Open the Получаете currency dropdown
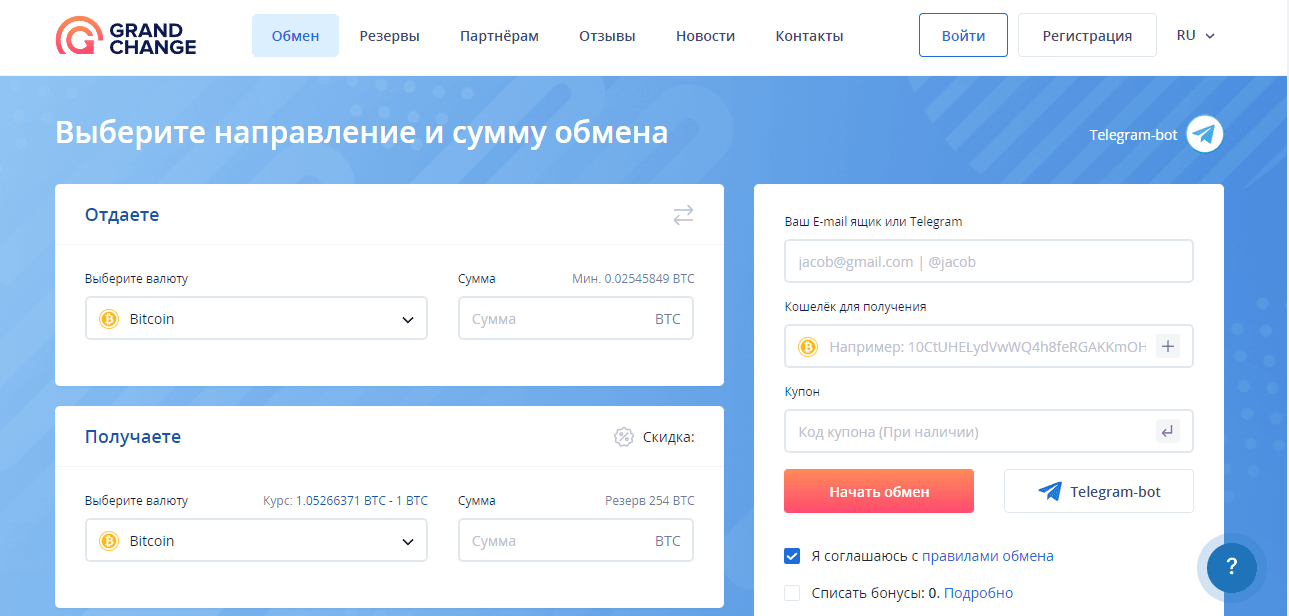Image resolution: width=1289 pixels, height=616 pixels. (x=256, y=540)
